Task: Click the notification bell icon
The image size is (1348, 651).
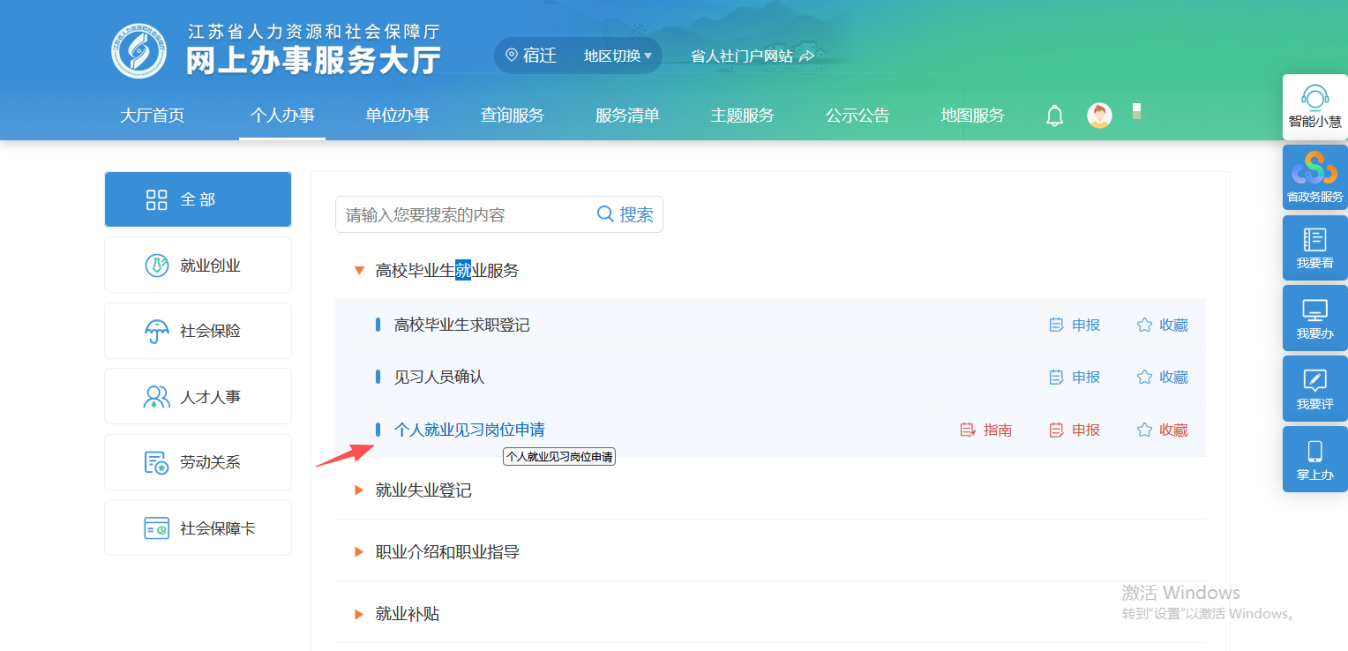Action: pyautogui.click(x=1054, y=116)
